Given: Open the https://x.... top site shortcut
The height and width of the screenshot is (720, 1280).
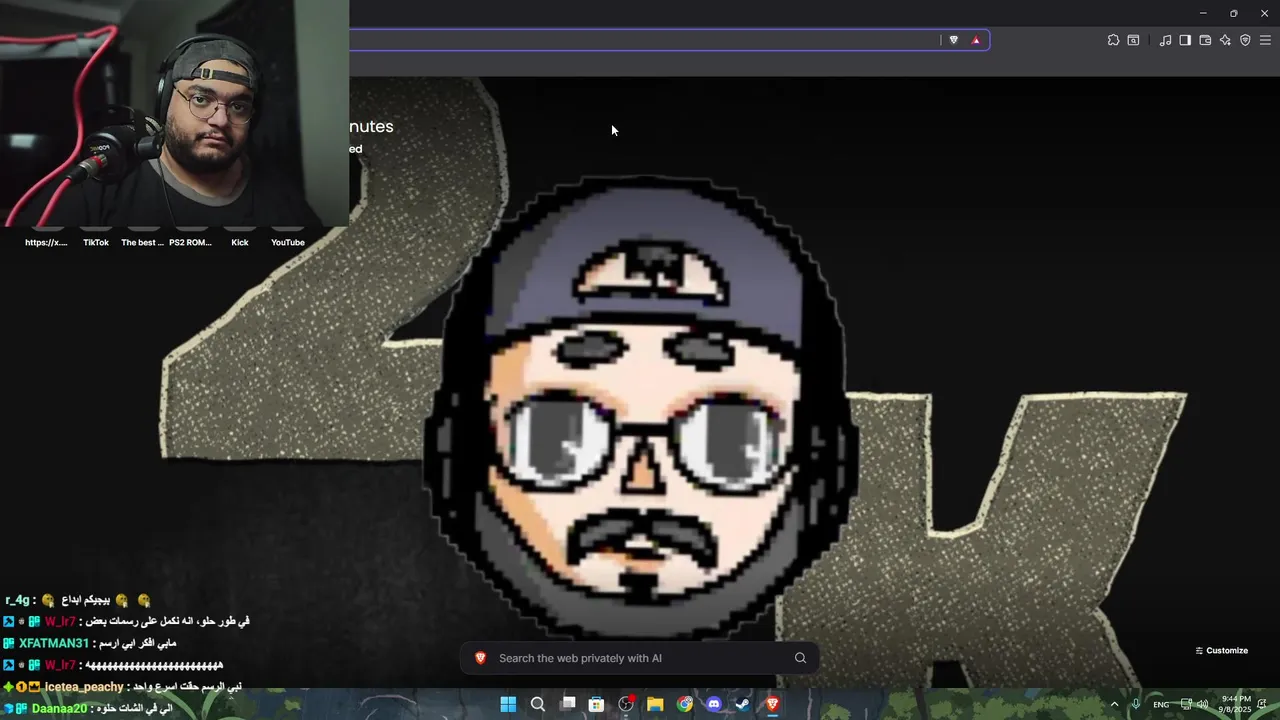Looking at the screenshot, I should 46,242.
